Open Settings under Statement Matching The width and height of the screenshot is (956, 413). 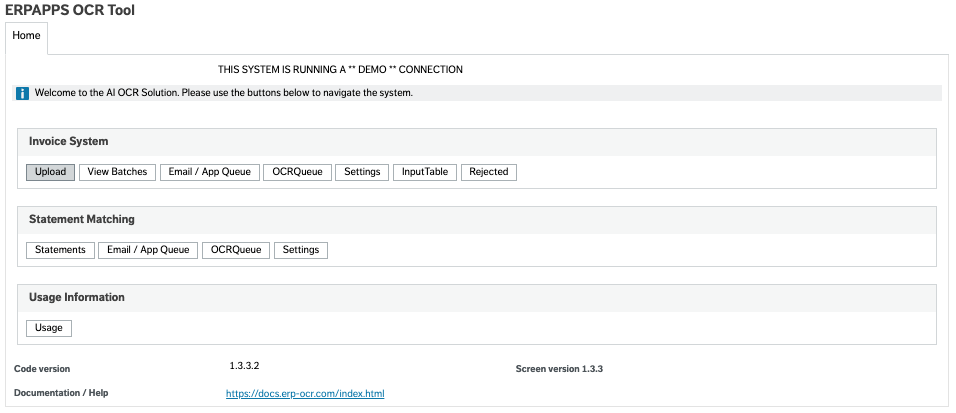coord(301,250)
